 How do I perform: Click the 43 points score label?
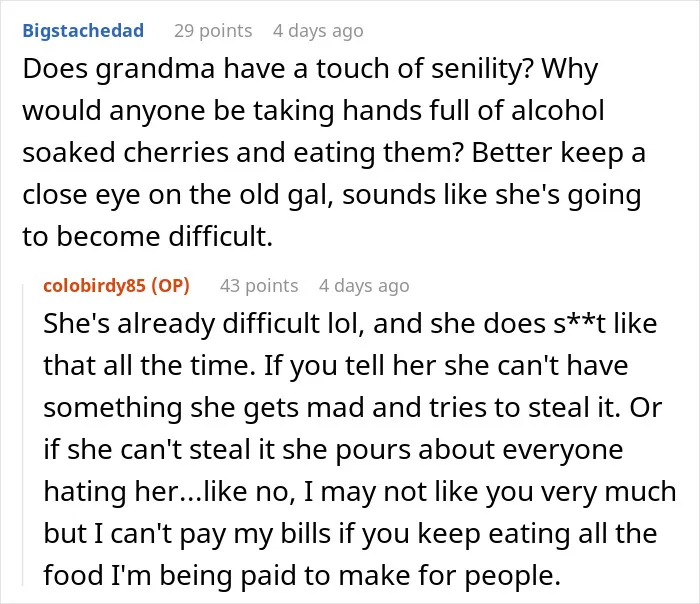(259, 286)
